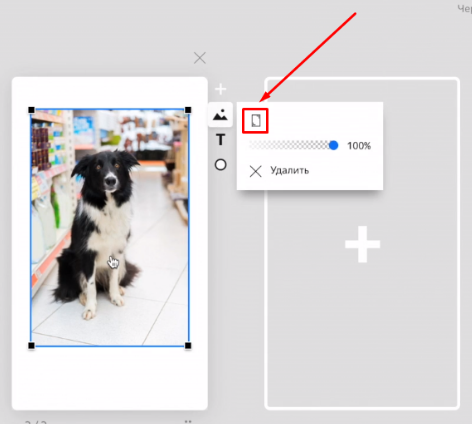Click the blue opacity slider knob
472x424 pixels.
tap(333, 145)
